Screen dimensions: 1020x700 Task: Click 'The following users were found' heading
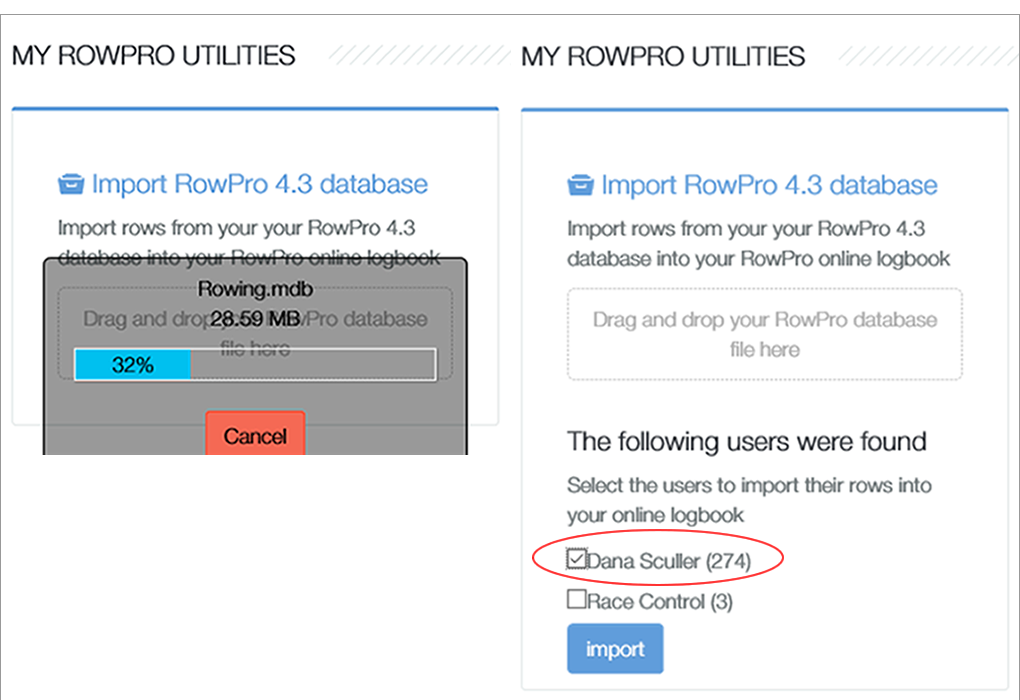[746, 441]
